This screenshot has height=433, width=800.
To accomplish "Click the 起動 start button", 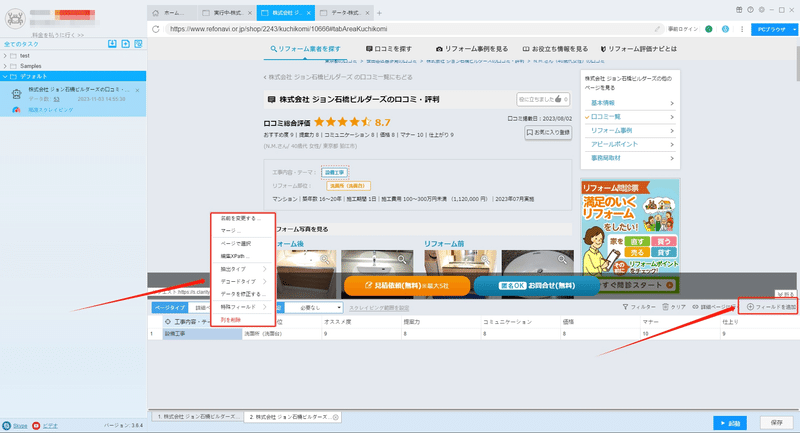I will click(730, 423).
